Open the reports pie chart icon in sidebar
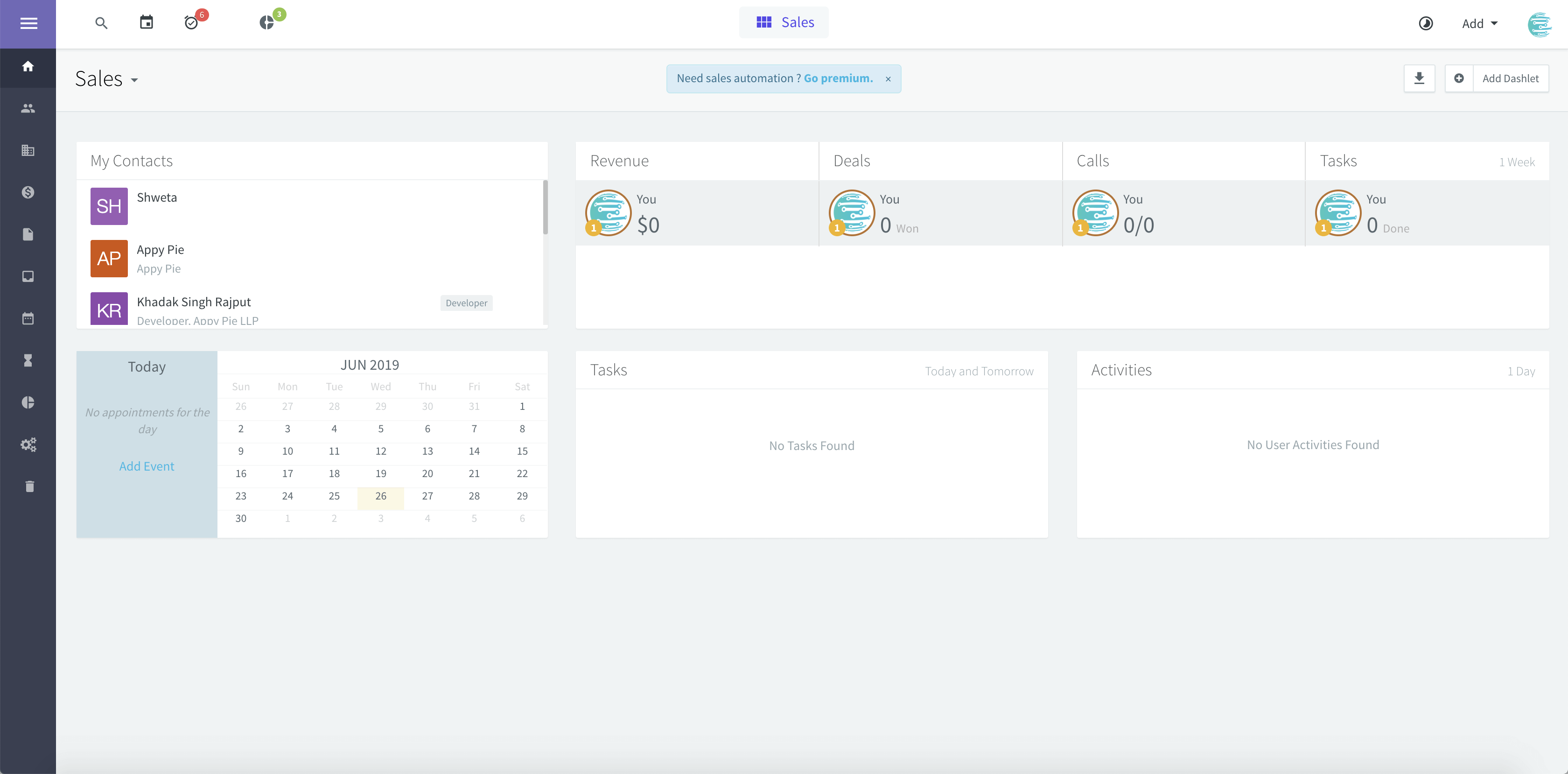The image size is (1568, 774). click(x=28, y=402)
